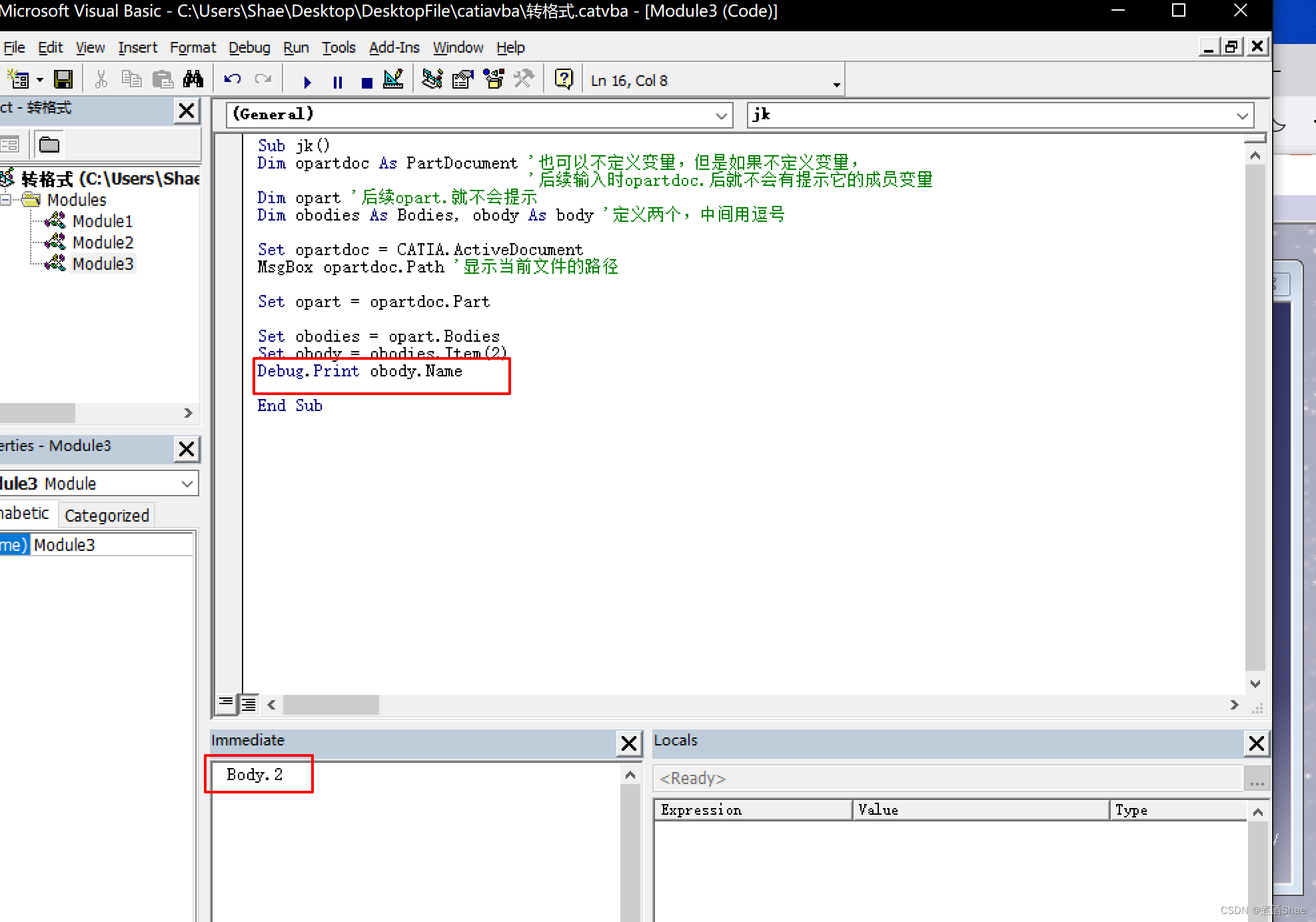Screen dimensions: 1316x922
Task: Click the Value column header in Locals
Action: (x=981, y=810)
